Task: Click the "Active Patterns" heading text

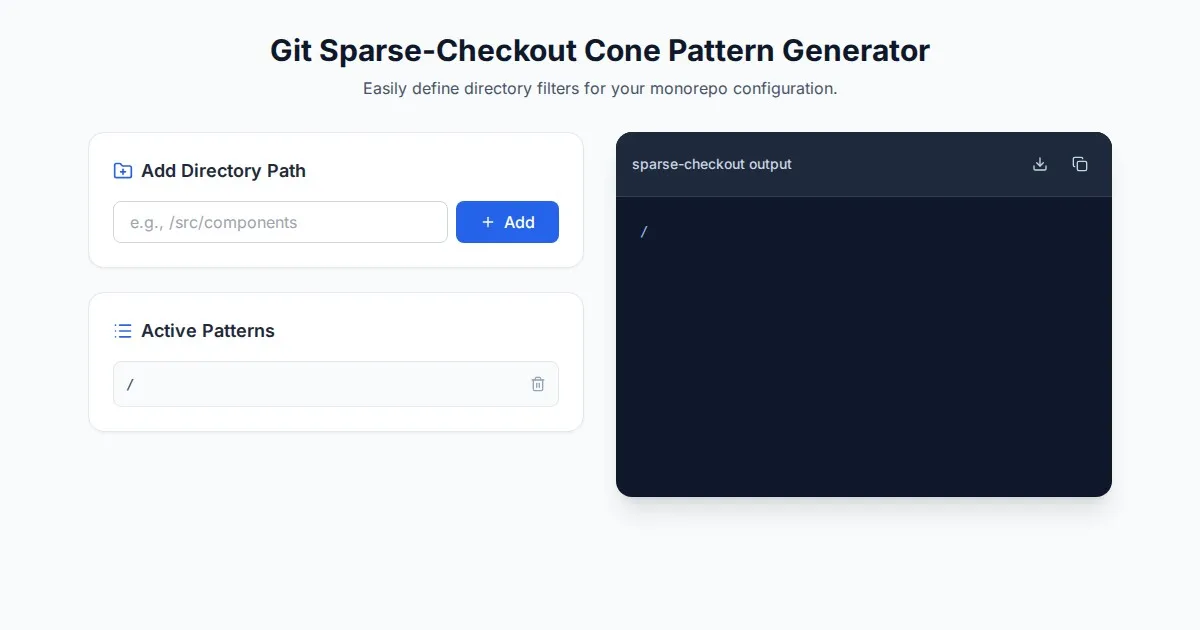Action: (207, 331)
